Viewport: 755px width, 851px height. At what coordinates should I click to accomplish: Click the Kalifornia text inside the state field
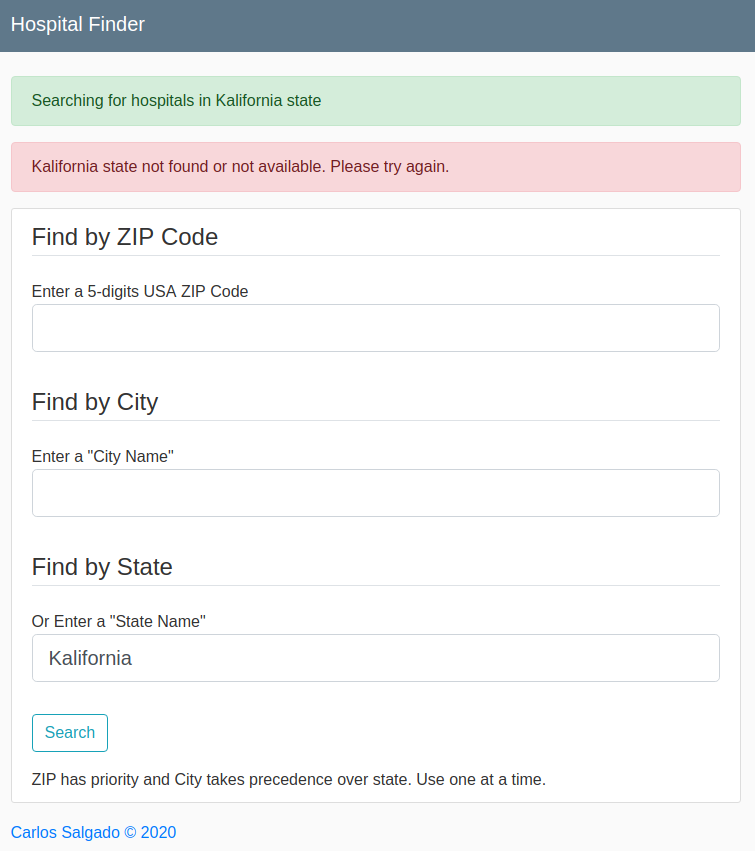click(90, 658)
